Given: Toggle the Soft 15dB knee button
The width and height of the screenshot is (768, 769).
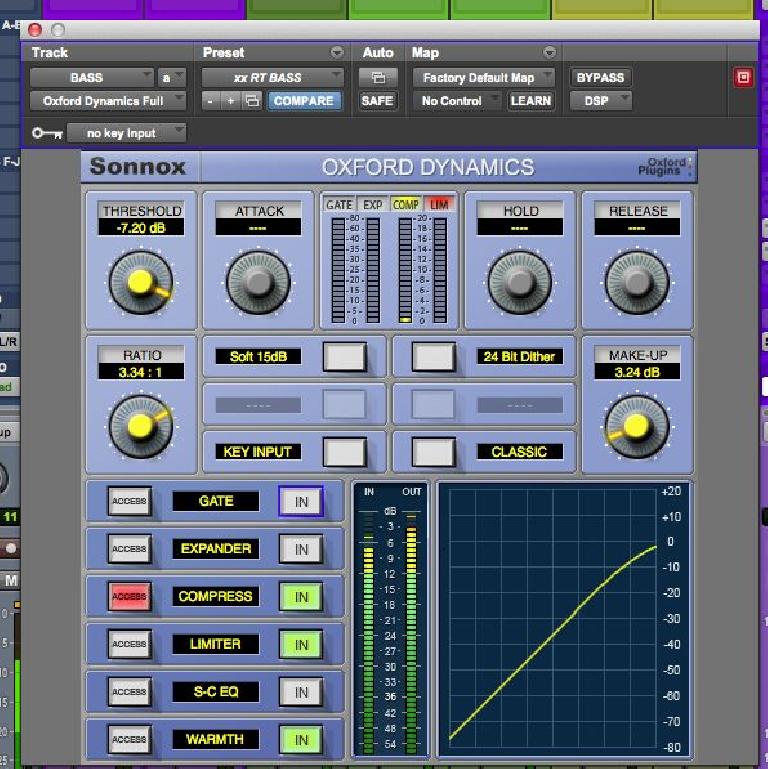Looking at the screenshot, I should click(x=345, y=357).
